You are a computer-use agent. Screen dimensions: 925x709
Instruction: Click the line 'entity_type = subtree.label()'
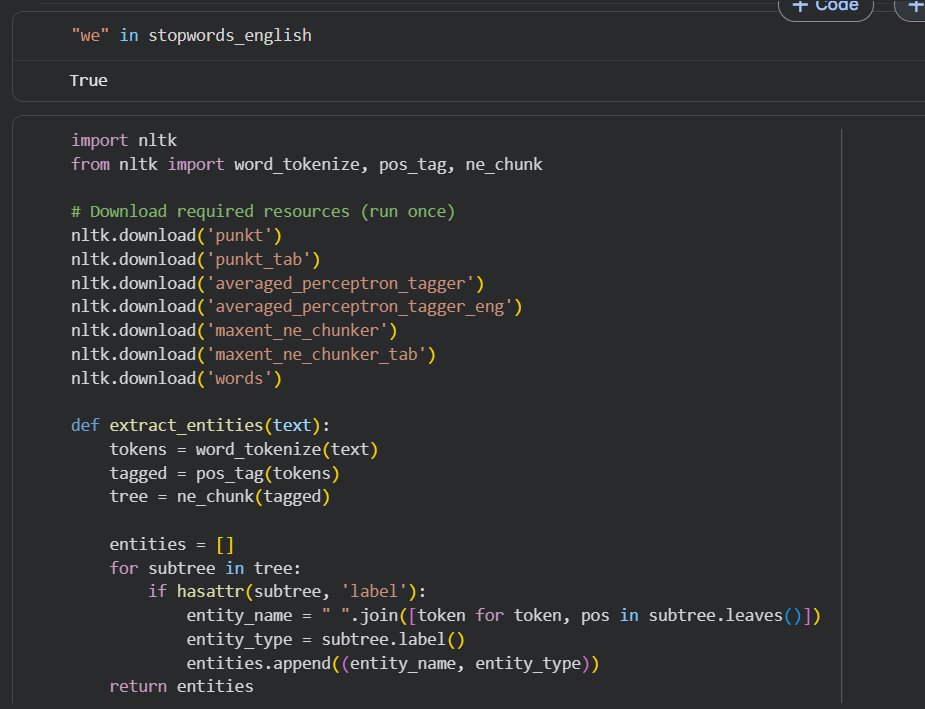tap(326, 640)
